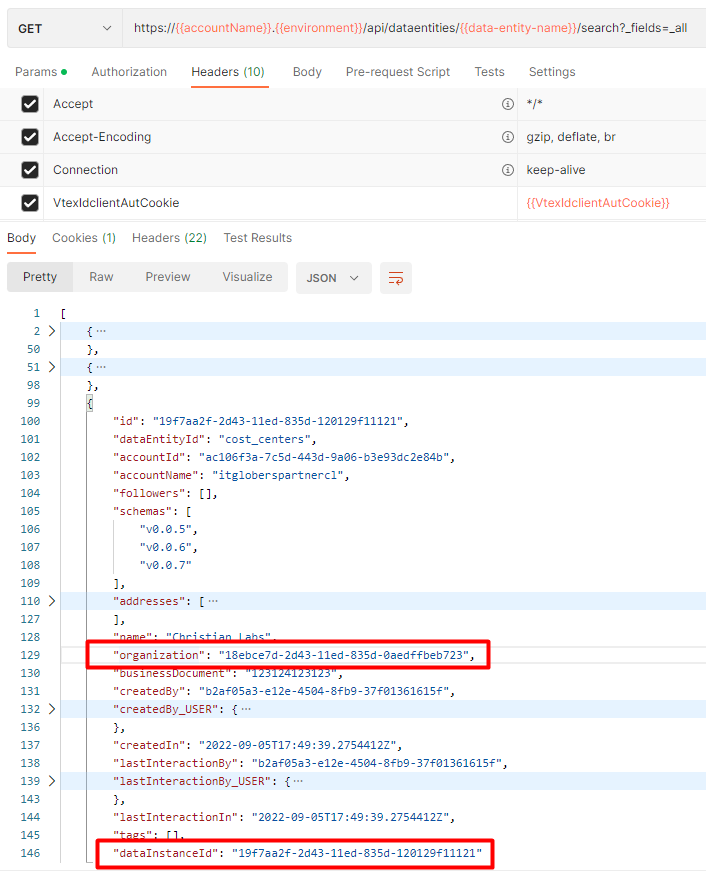706x879 pixels.
Task: Switch to Raw response view
Action: point(101,277)
